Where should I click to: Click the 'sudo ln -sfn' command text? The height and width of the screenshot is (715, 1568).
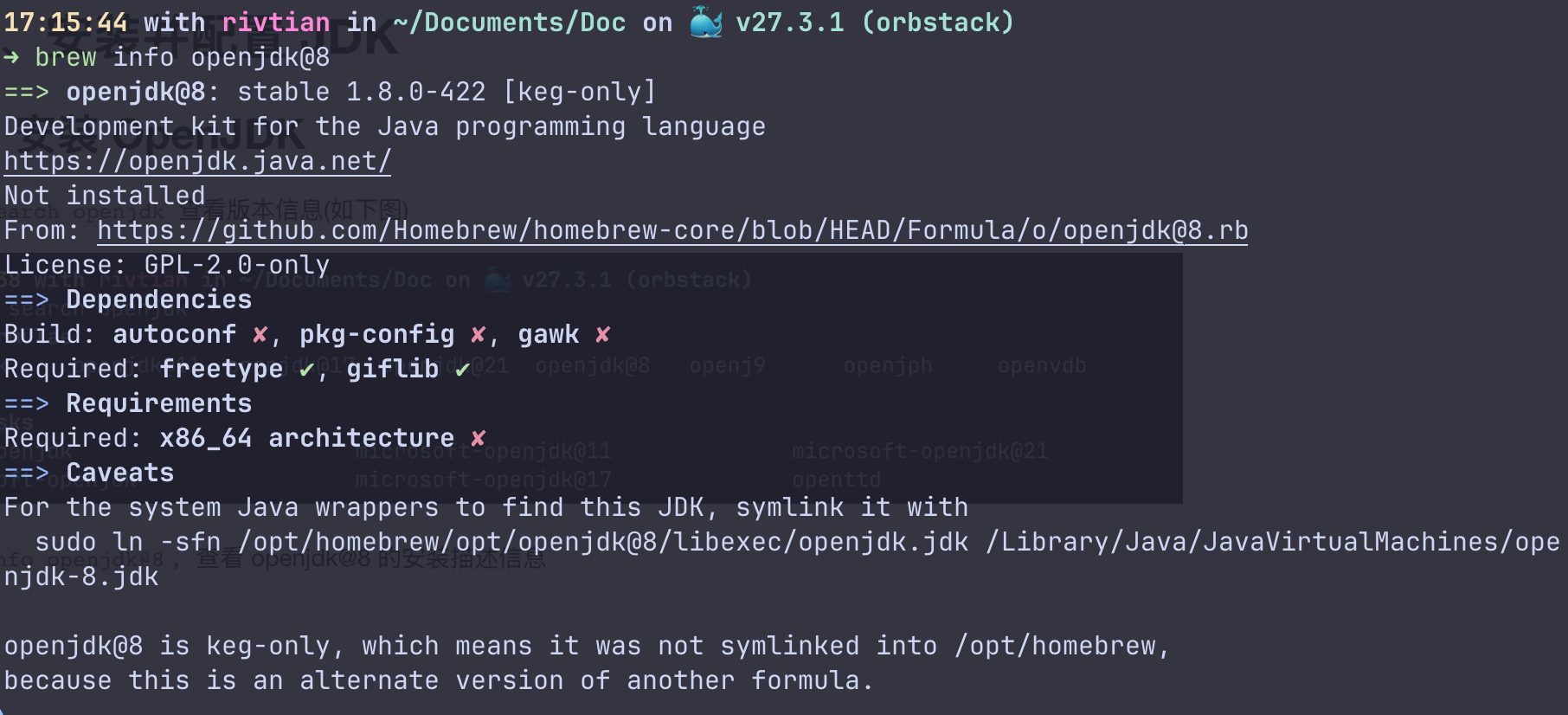128,542
